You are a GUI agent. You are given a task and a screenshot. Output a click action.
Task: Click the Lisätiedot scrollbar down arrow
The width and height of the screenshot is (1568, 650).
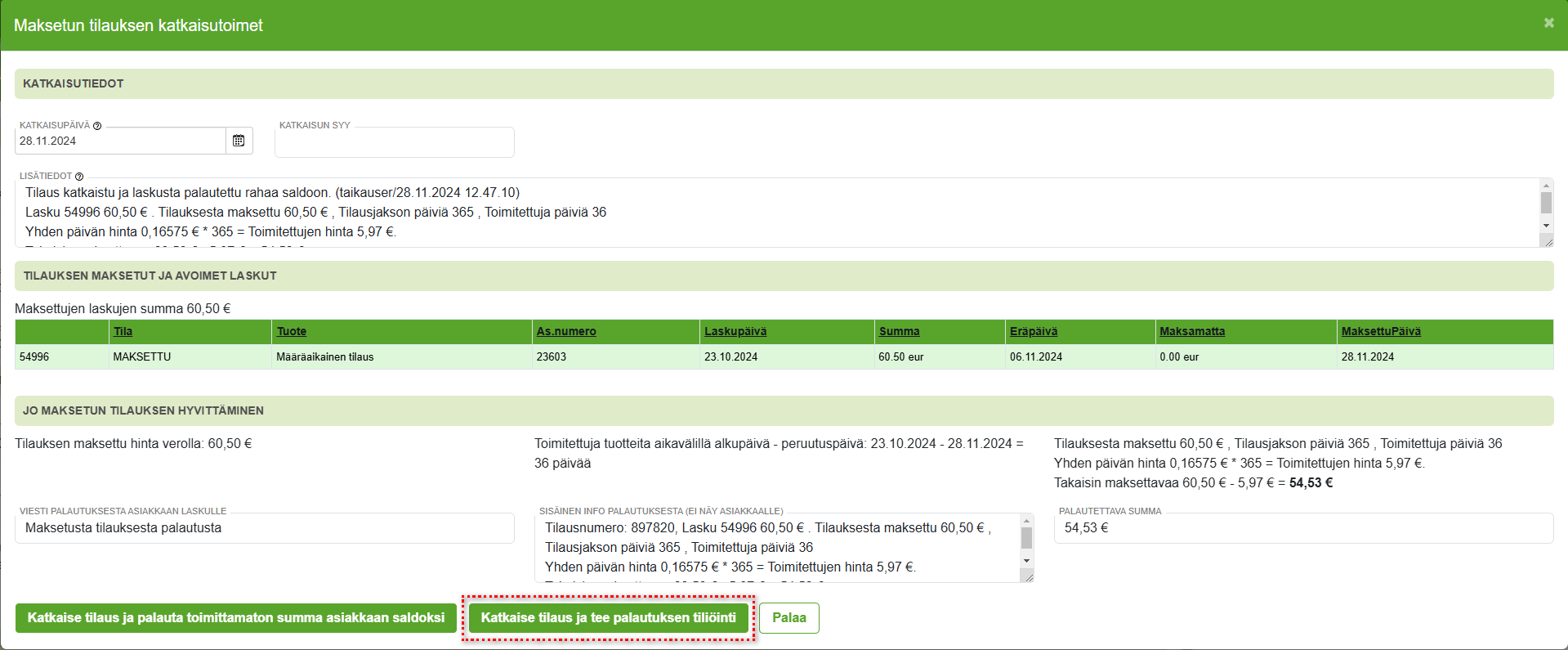(x=1546, y=226)
